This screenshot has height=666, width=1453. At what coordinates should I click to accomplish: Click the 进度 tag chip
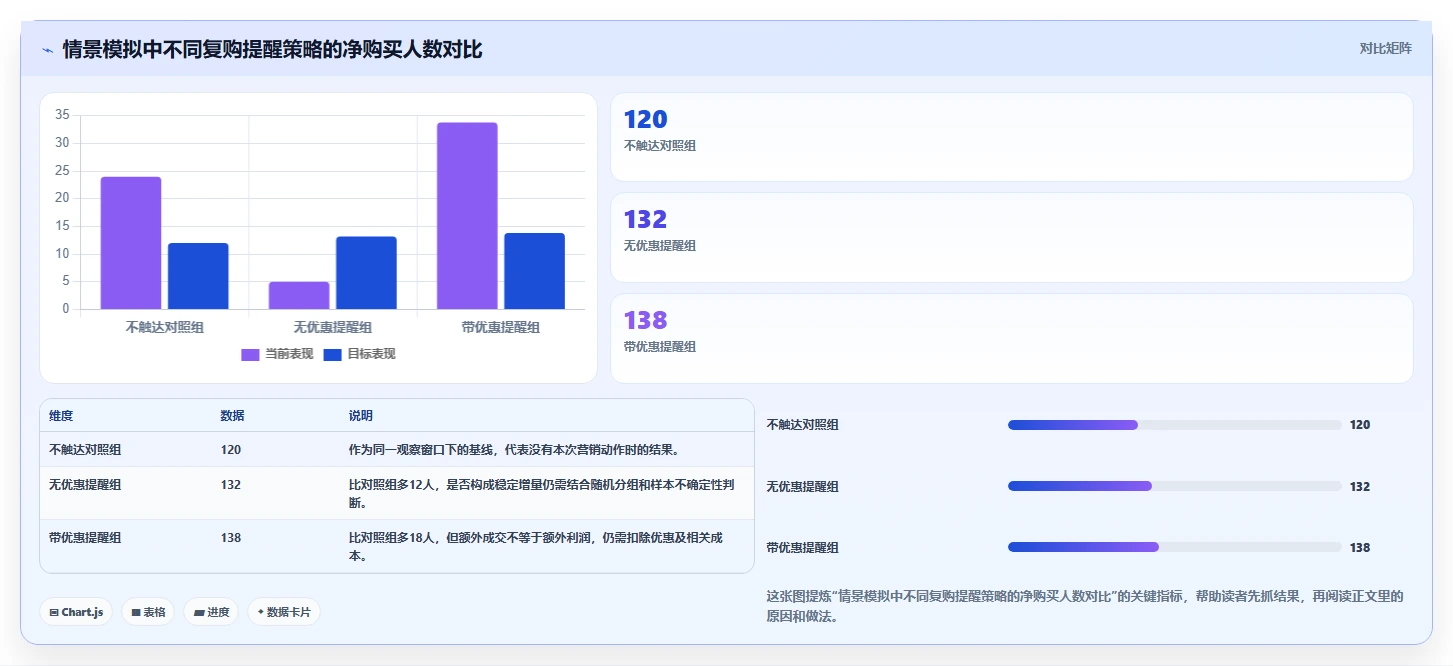tap(211, 612)
